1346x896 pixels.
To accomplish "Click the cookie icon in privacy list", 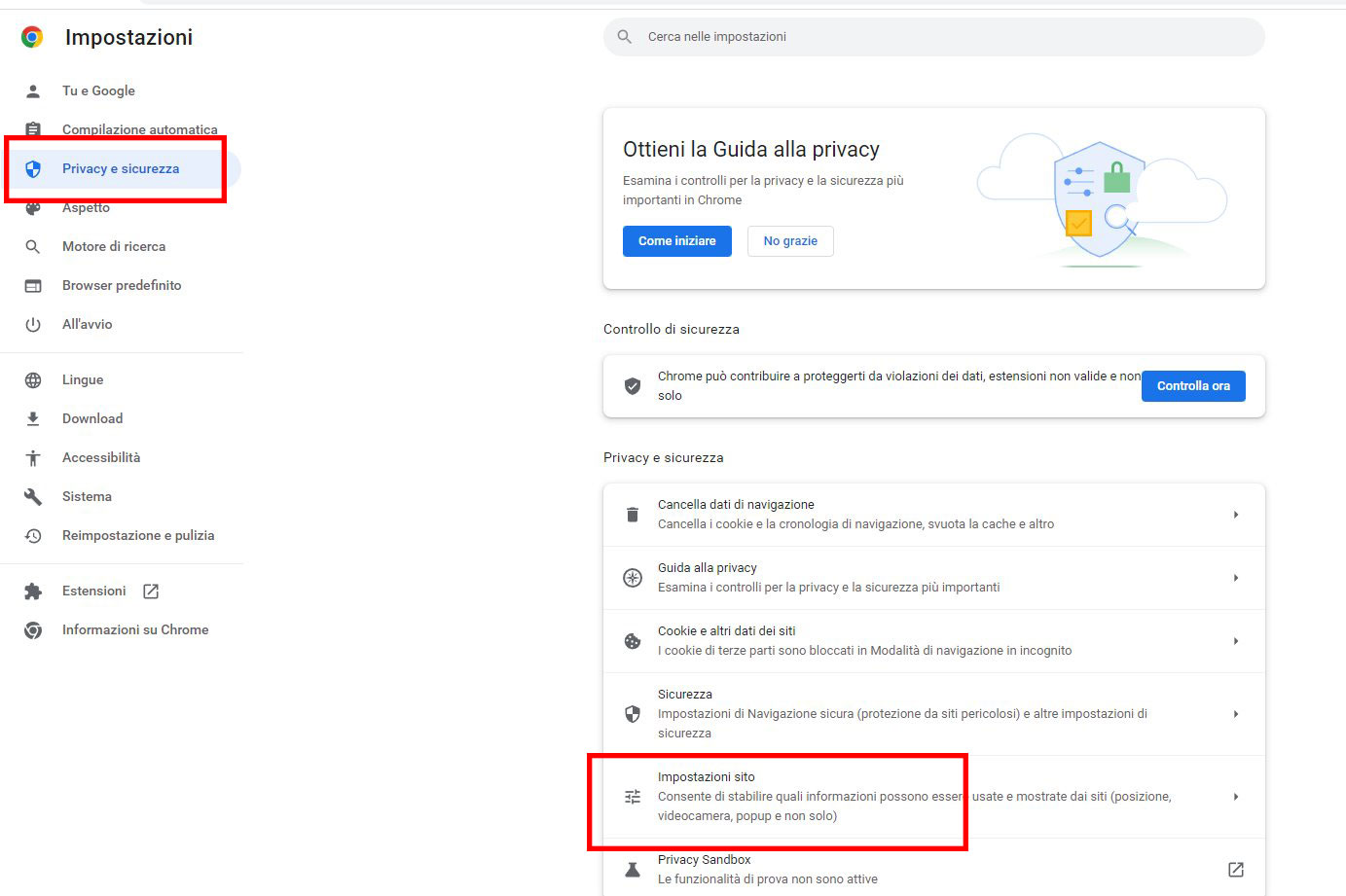I will [633, 641].
